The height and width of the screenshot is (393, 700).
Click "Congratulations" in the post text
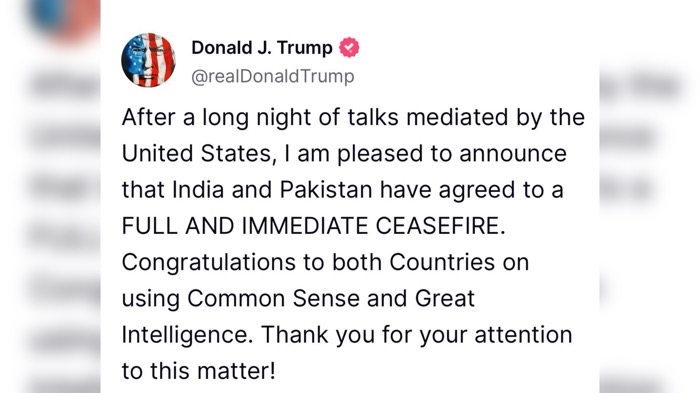[x=209, y=262]
